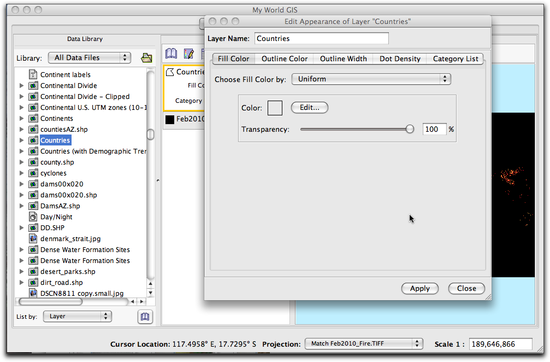Select dams00x020.shp in the library
This screenshot has height=362, width=550.
coord(69,195)
